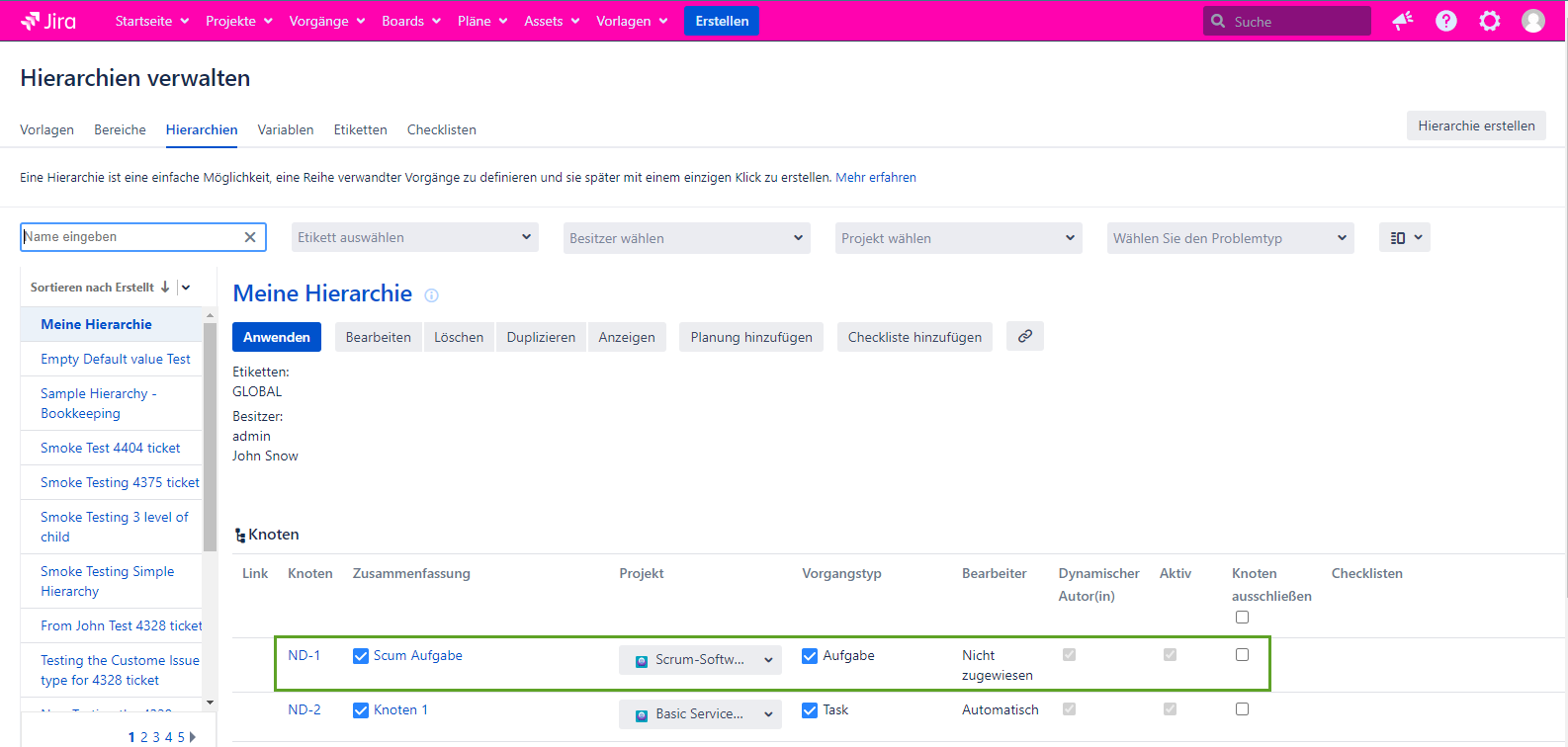The width and height of the screenshot is (1568, 747).
Task: Open the user profile avatar
Action: (1532, 21)
